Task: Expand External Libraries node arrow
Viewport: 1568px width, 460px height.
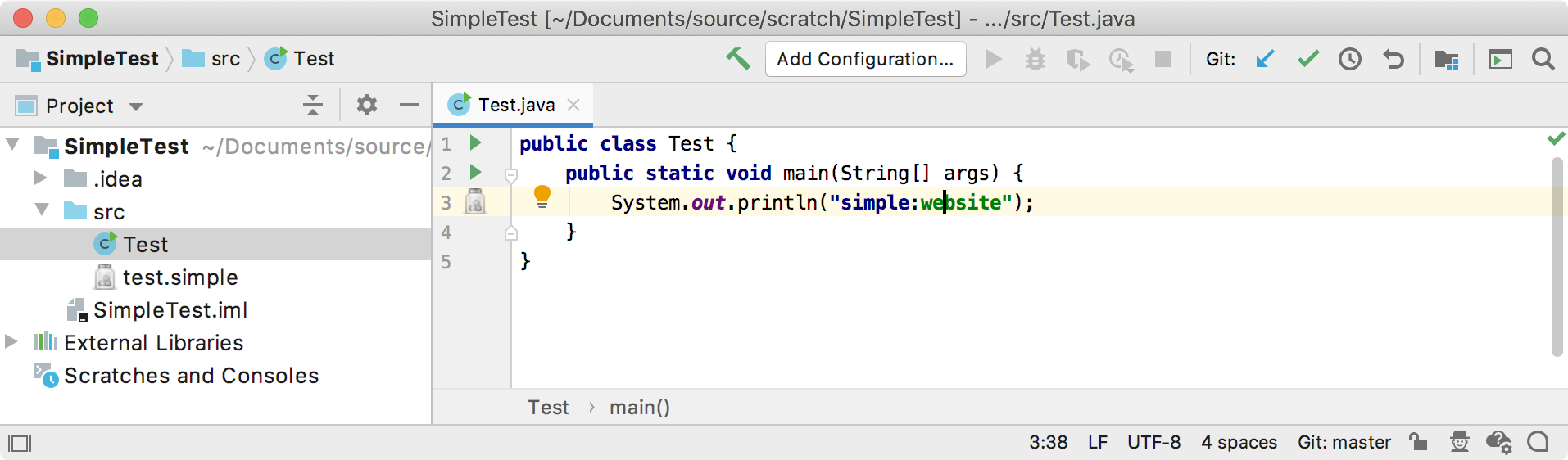Action: click(x=11, y=341)
